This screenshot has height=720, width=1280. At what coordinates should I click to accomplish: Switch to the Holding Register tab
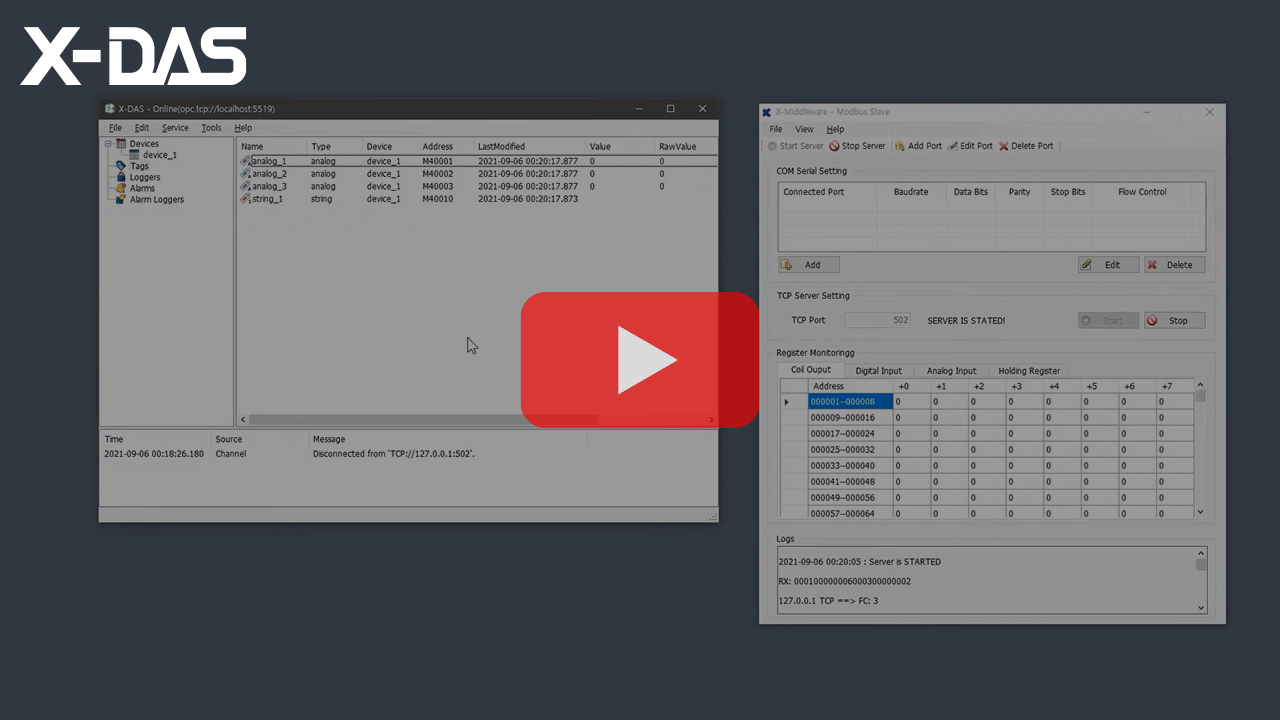pyautogui.click(x=1029, y=370)
